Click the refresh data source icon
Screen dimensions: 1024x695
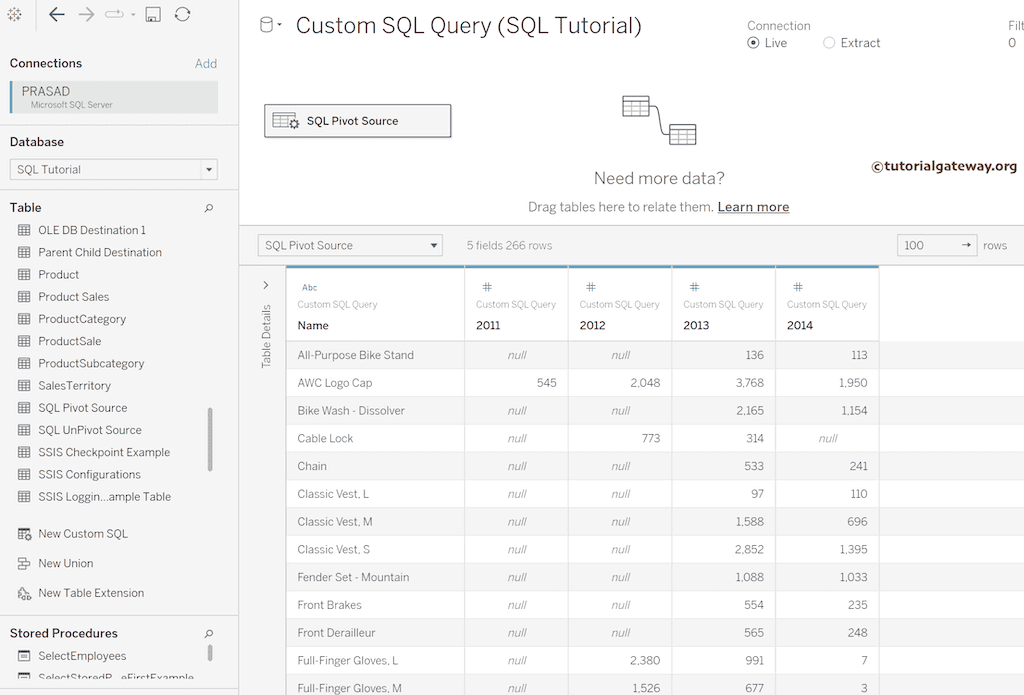coord(182,15)
